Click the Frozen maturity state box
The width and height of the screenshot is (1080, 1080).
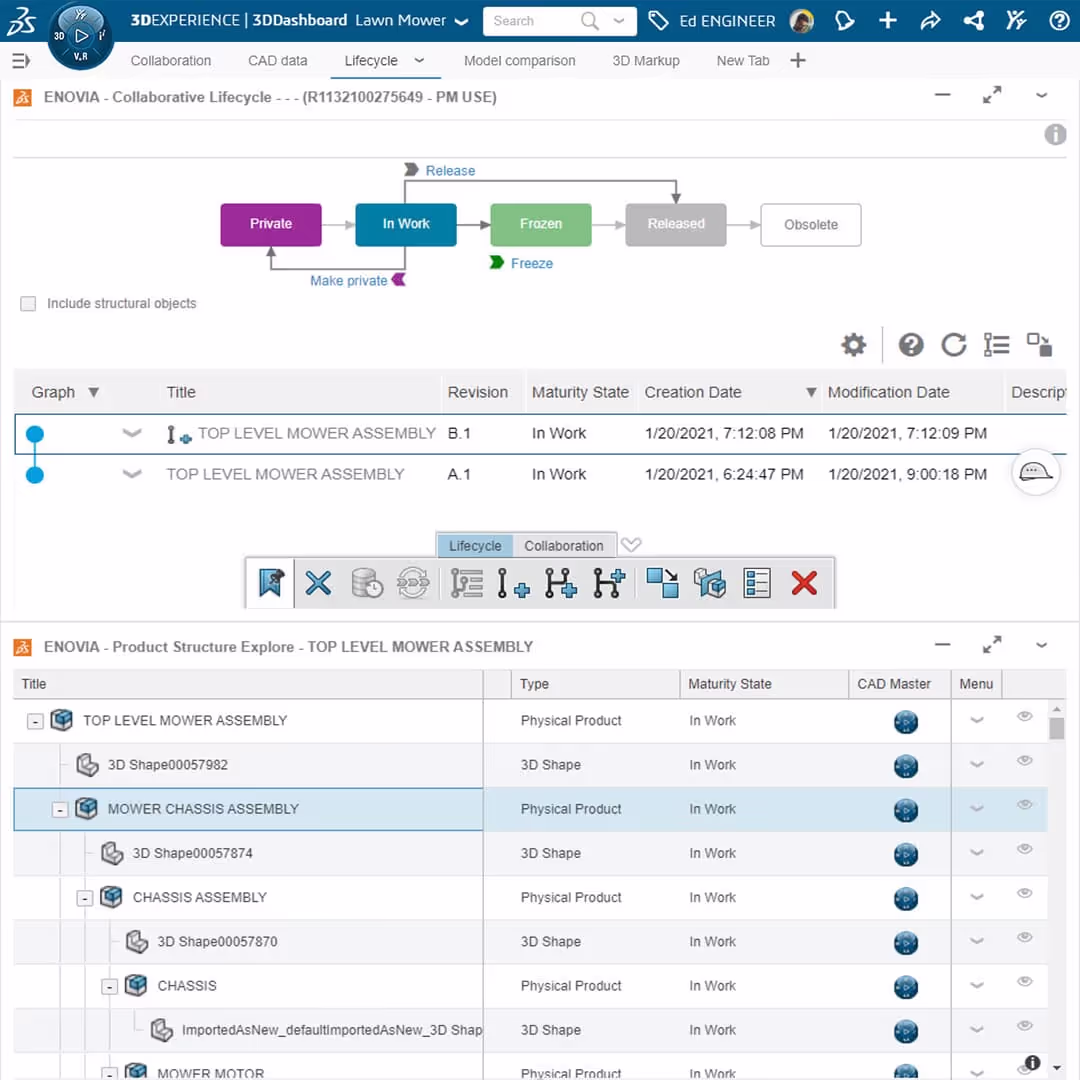click(x=541, y=225)
